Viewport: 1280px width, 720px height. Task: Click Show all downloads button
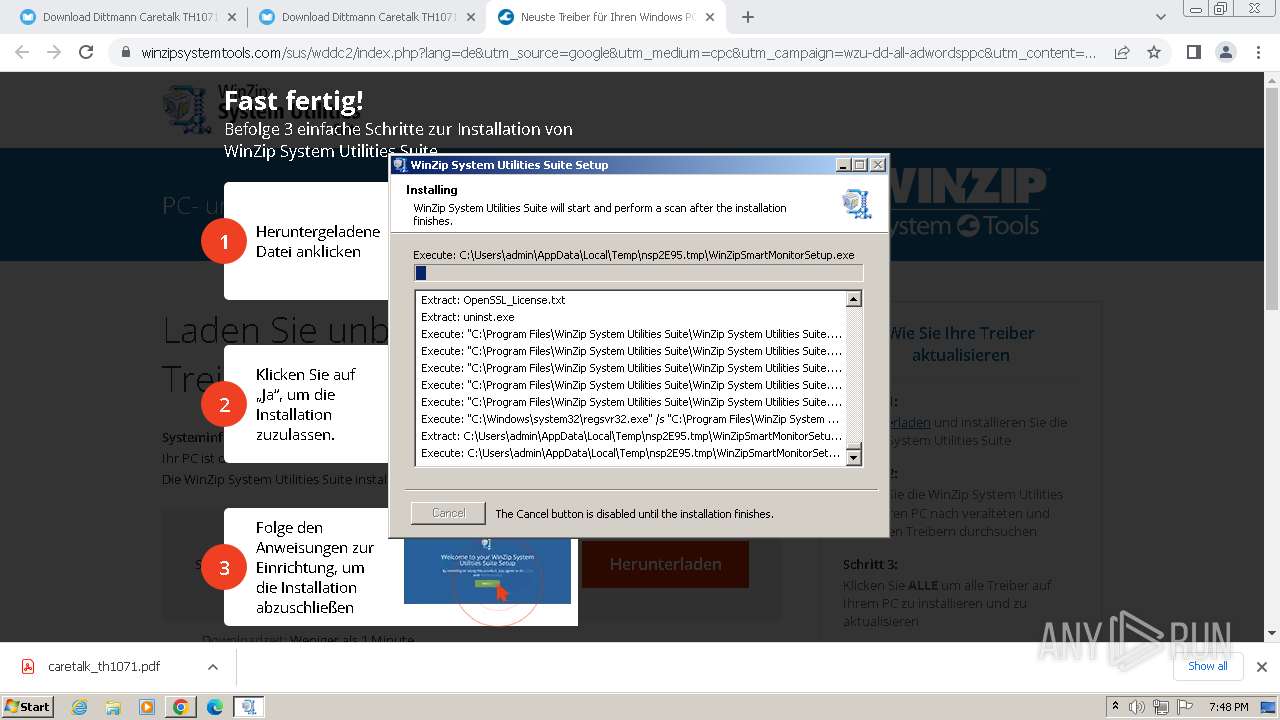[1208, 666]
